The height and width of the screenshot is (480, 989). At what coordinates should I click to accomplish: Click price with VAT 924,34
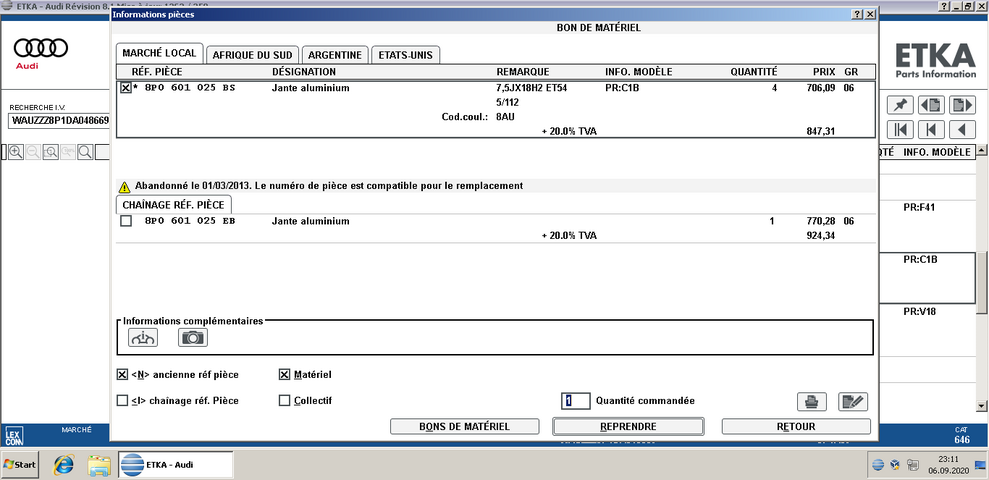click(x=821, y=235)
